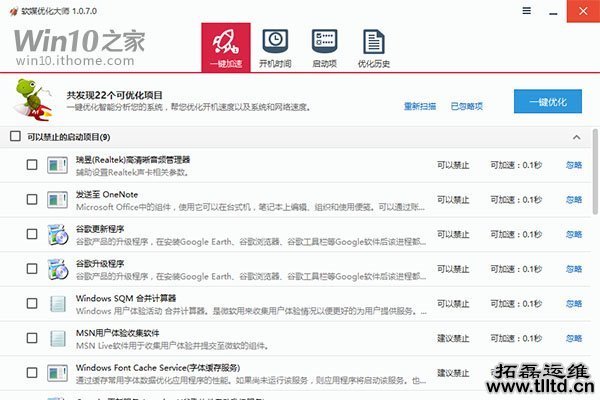Switch to the 开机时间 tab

(x=275, y=48)
